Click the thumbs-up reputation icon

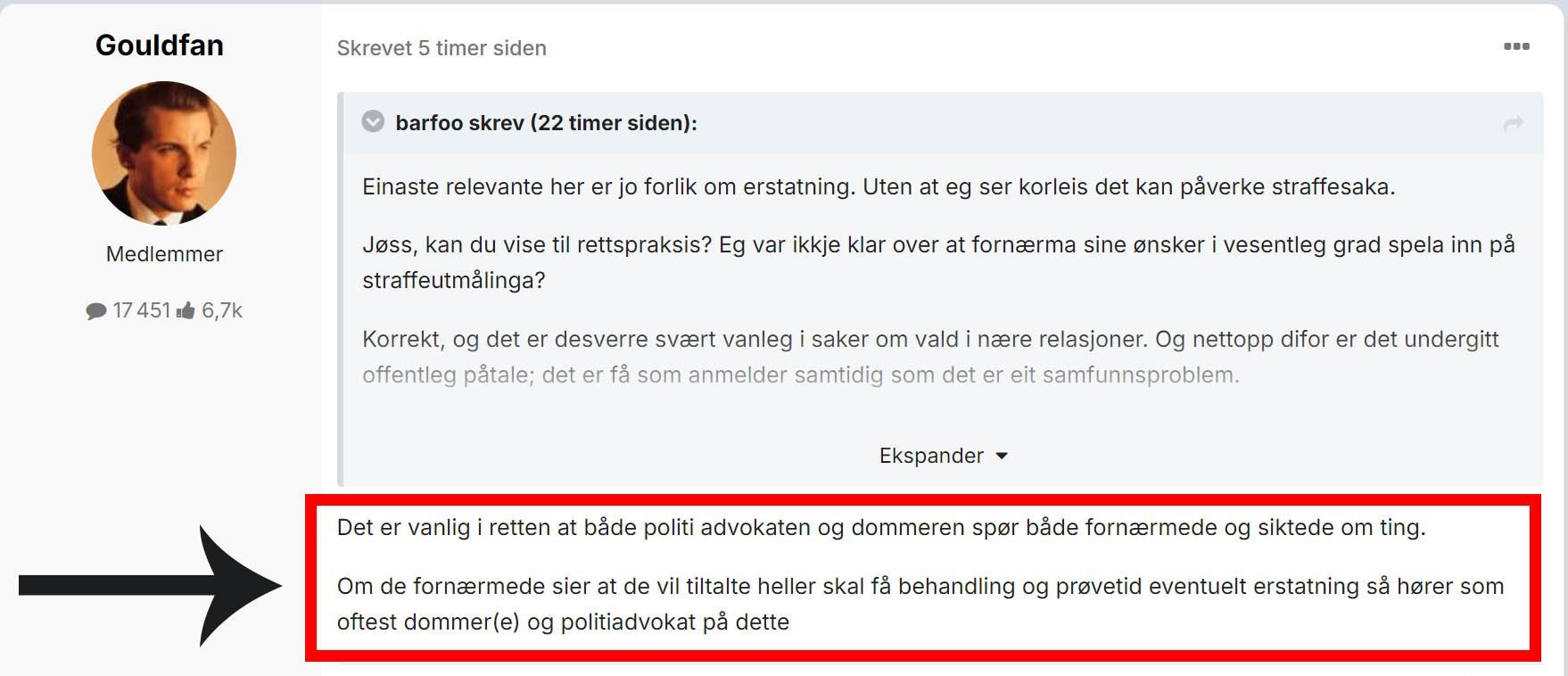point(186,310)
